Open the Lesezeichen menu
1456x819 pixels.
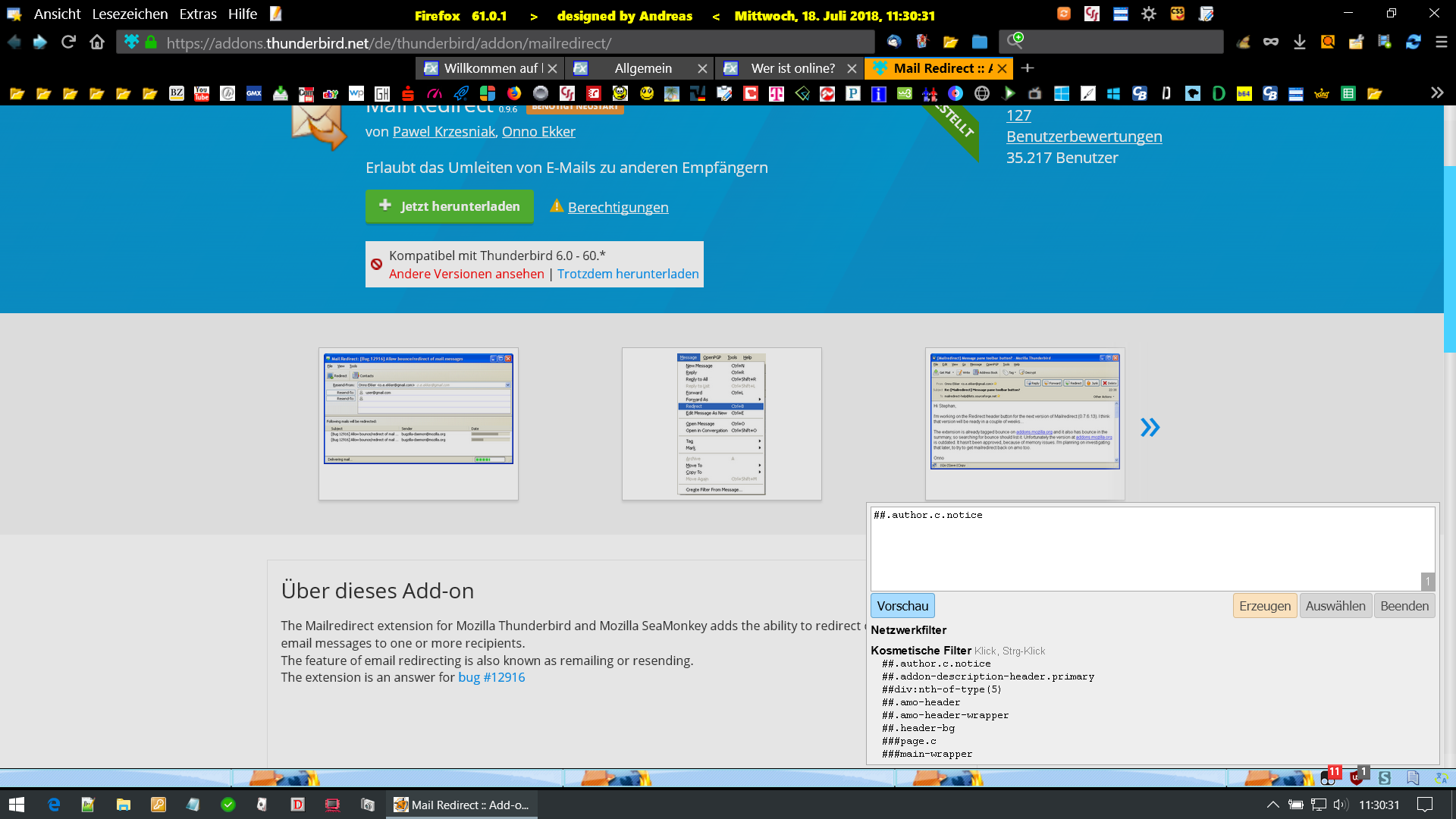tap(130, 14)
